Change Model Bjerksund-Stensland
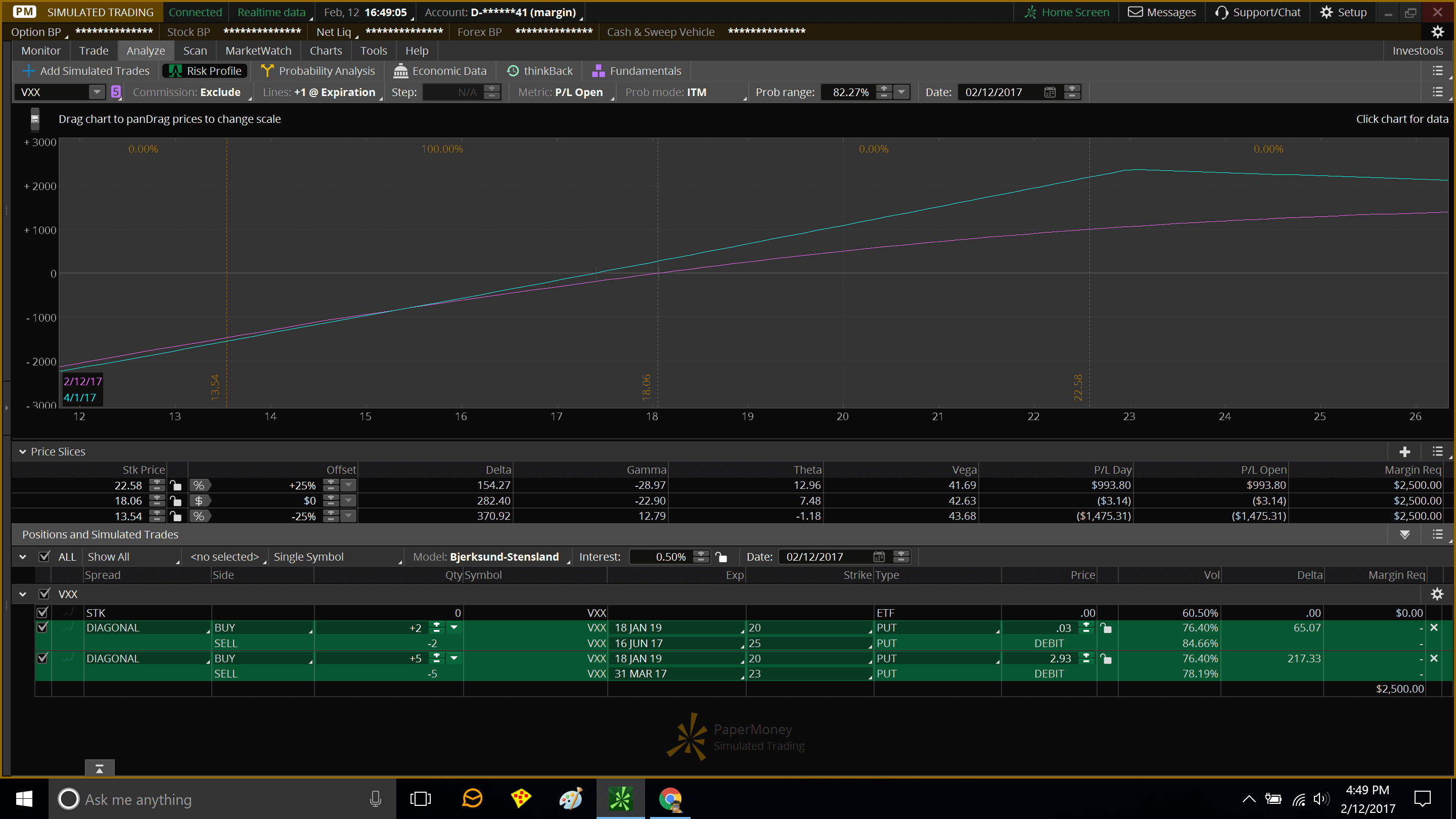Image resolution: width=1456 pixels, height=819 pixels. click(x=490, y=556)
